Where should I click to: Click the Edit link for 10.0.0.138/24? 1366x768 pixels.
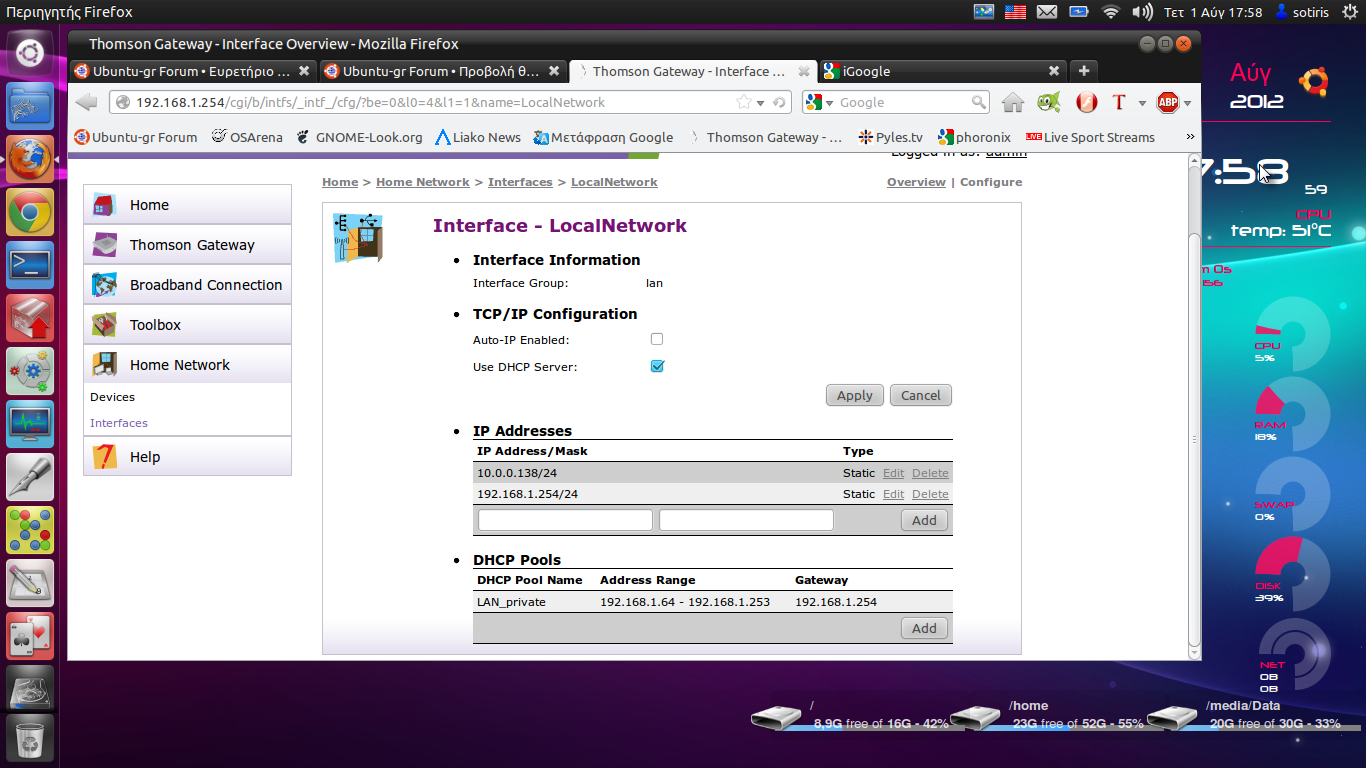893,473
